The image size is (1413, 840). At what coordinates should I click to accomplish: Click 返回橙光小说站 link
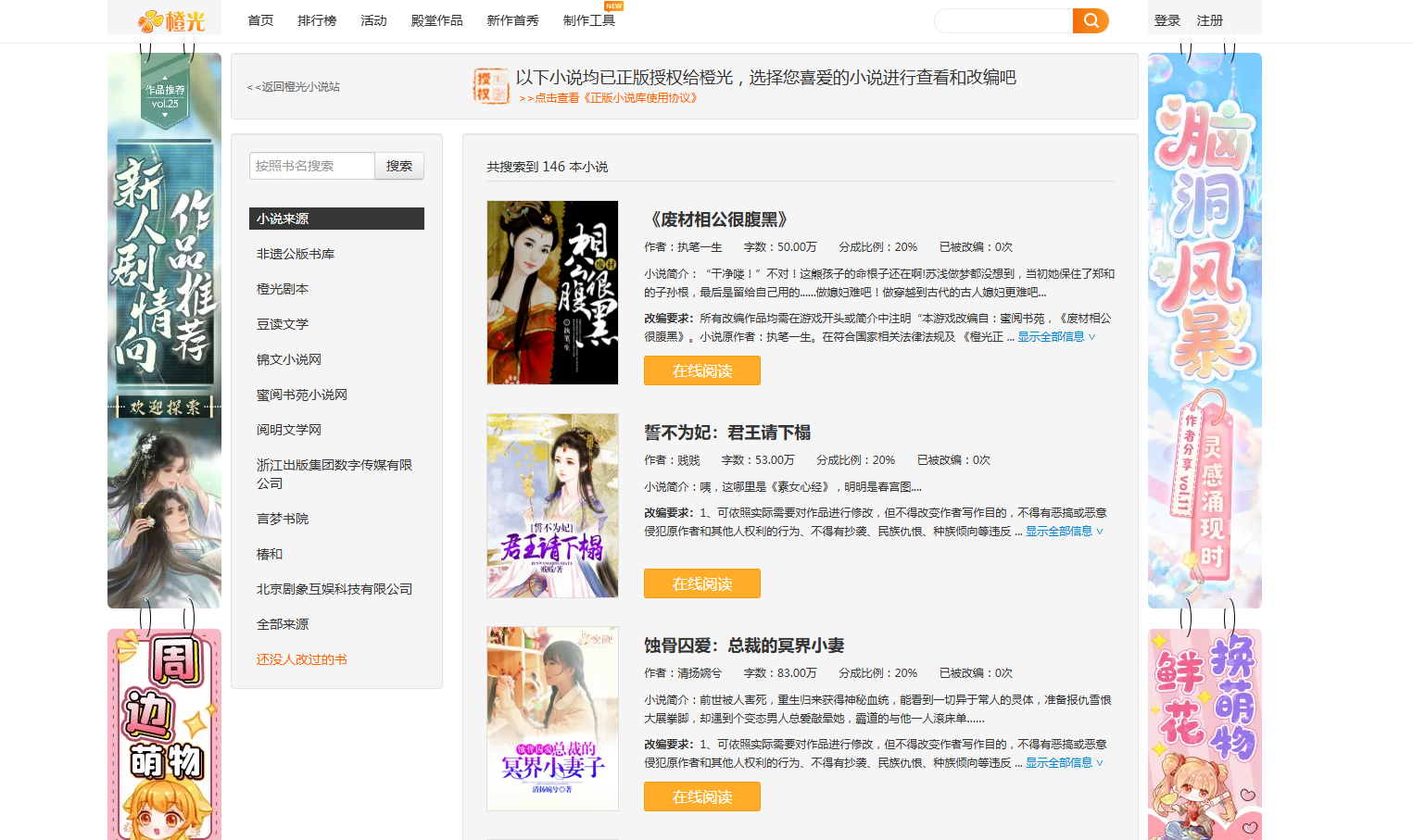[x=294, y=87]
